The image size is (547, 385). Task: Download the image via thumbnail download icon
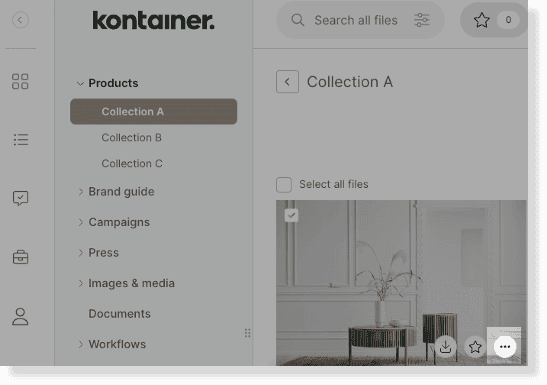pos(445,347)
